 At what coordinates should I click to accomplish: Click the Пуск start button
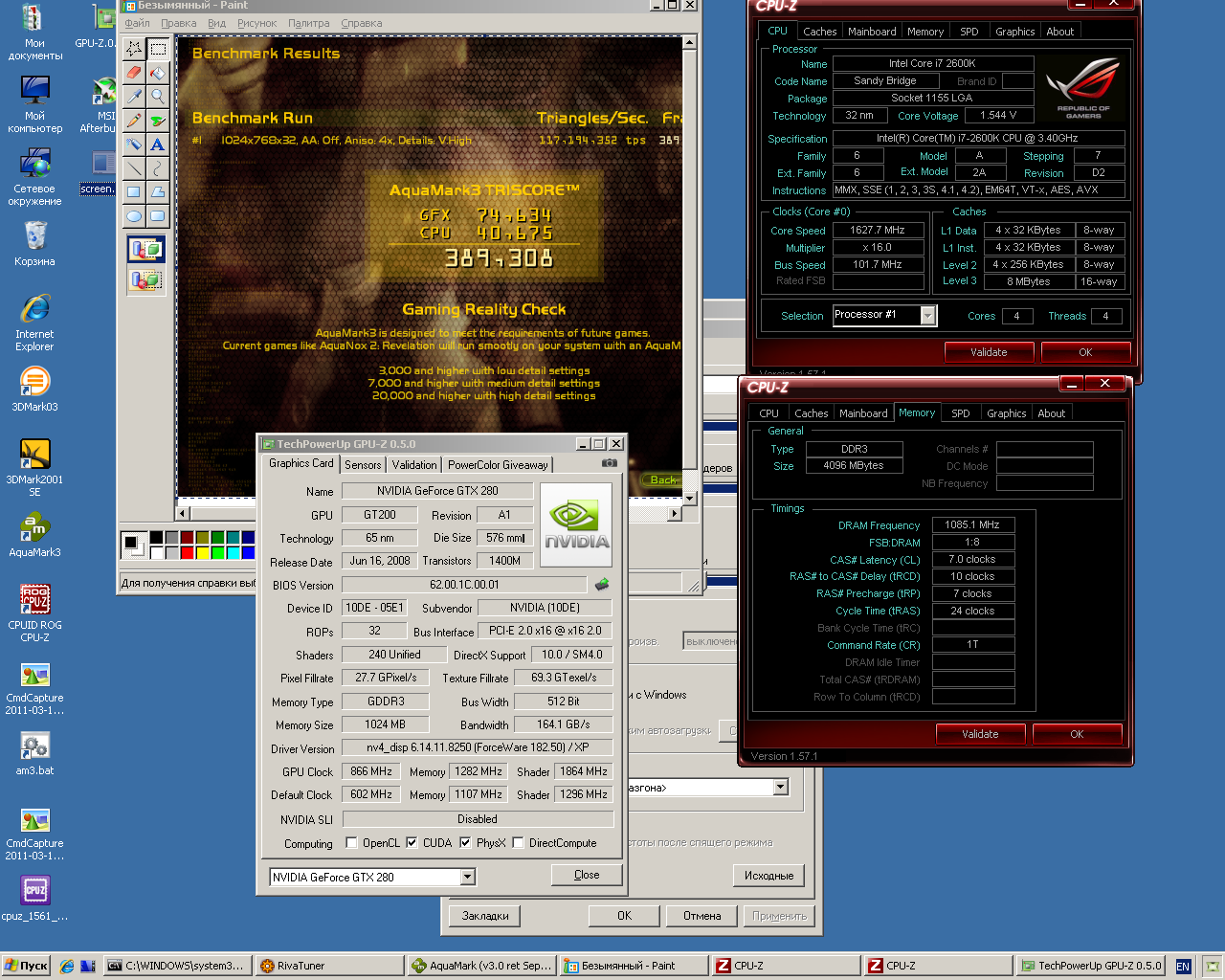click(x=26, y=966)
